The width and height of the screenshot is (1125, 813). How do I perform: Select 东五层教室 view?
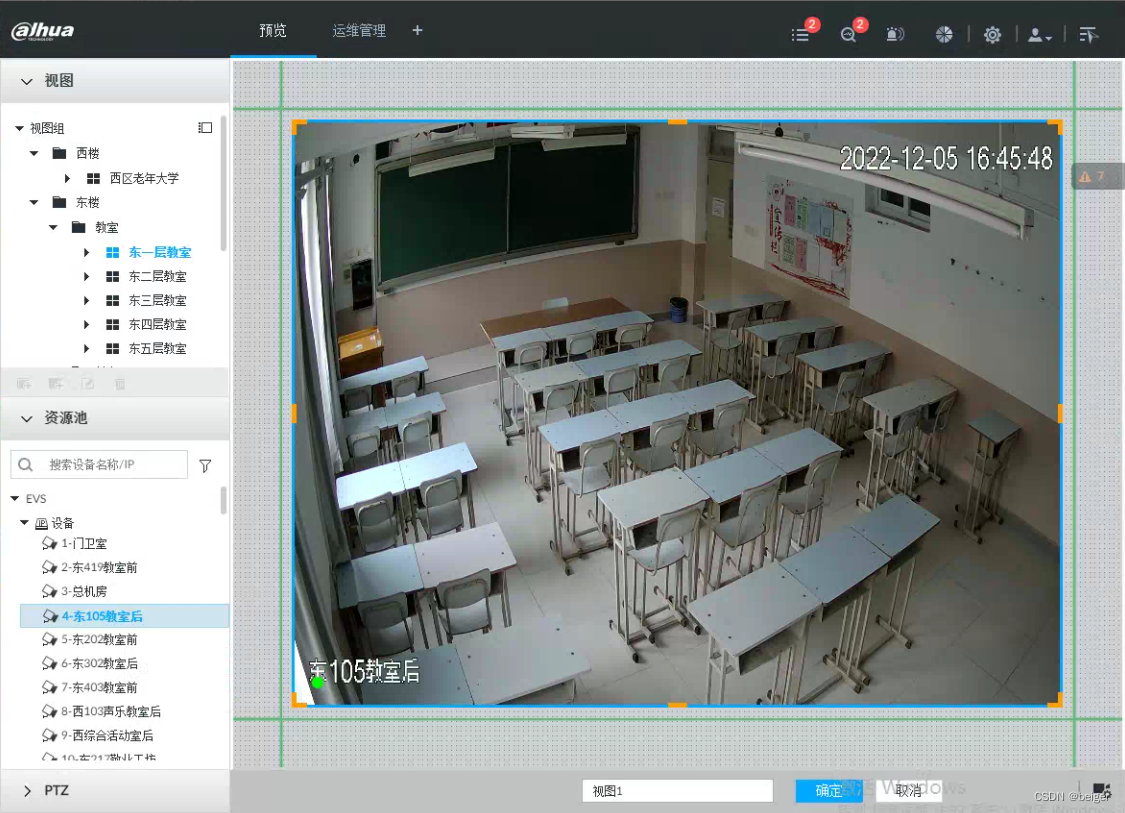[x=158, y=349]
